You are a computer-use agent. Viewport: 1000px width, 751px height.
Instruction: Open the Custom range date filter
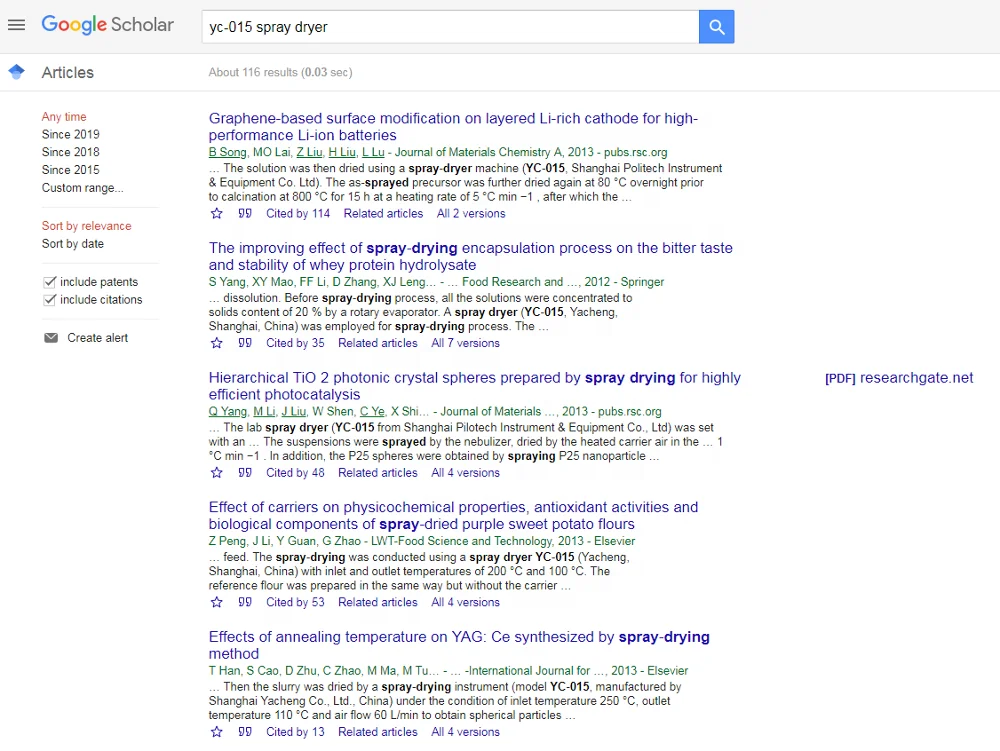(82, 188)
